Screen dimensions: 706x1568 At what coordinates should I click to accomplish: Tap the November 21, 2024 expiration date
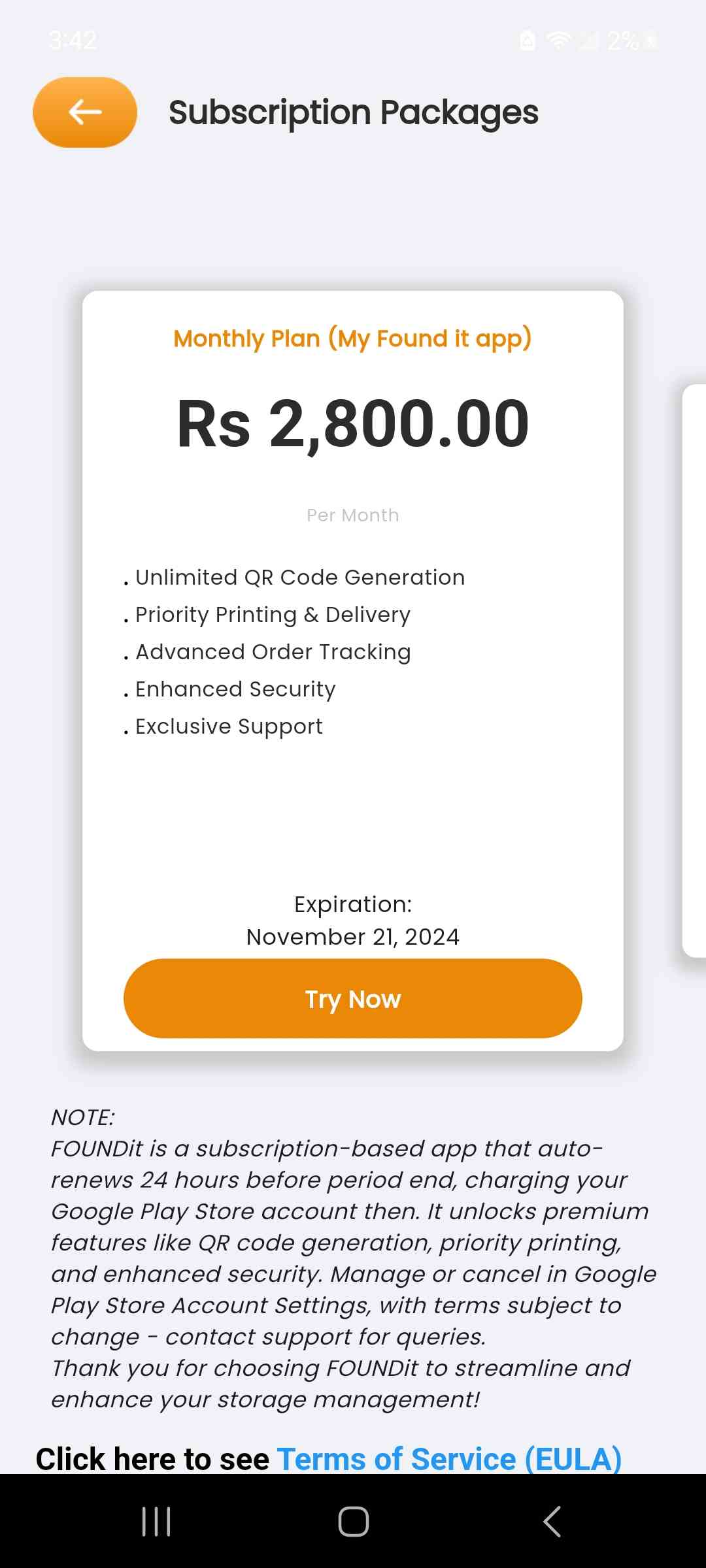pyautogui.click(x=352, y=937)
